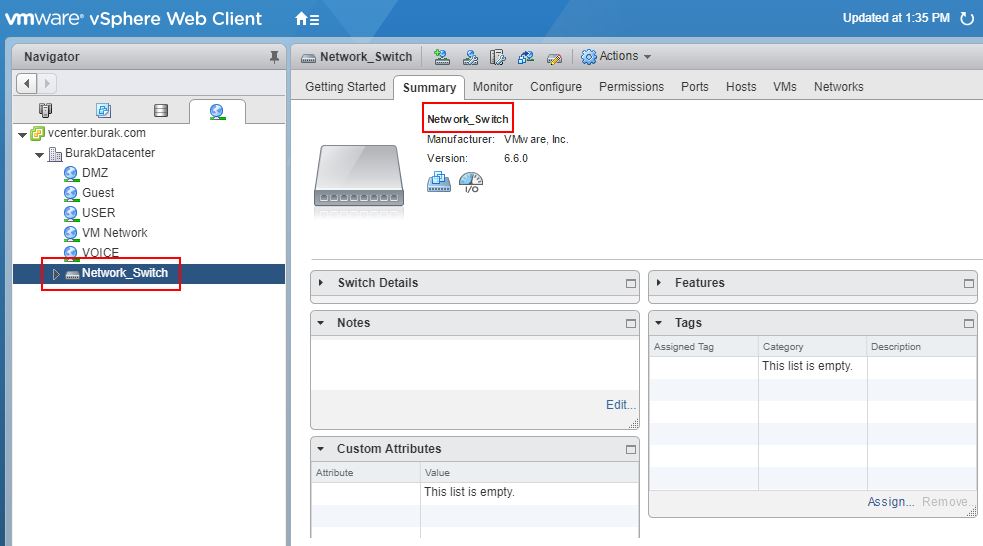Open the Hosts tab

point(741,87)
